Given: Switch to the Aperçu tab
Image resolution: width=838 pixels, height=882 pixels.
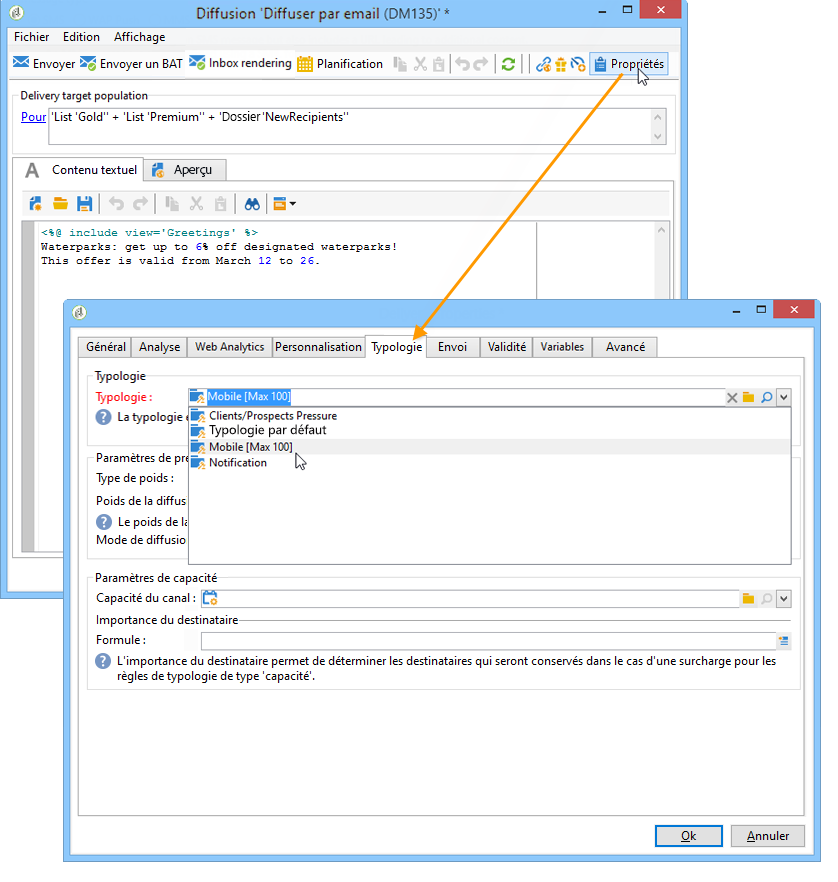Looking at the screenshot, I should coord(185,170).
